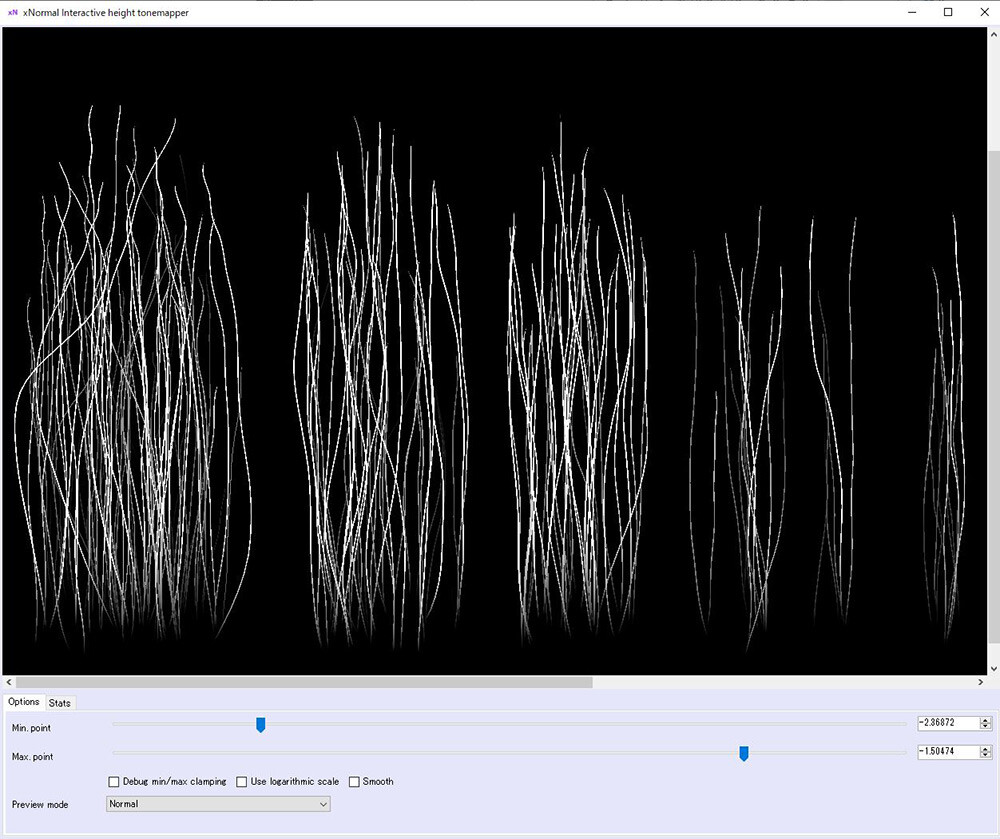This screenshot has width=1000, height=839.
Task: Click the horizontal scrollbar right arrow
Action: point(981,682)
